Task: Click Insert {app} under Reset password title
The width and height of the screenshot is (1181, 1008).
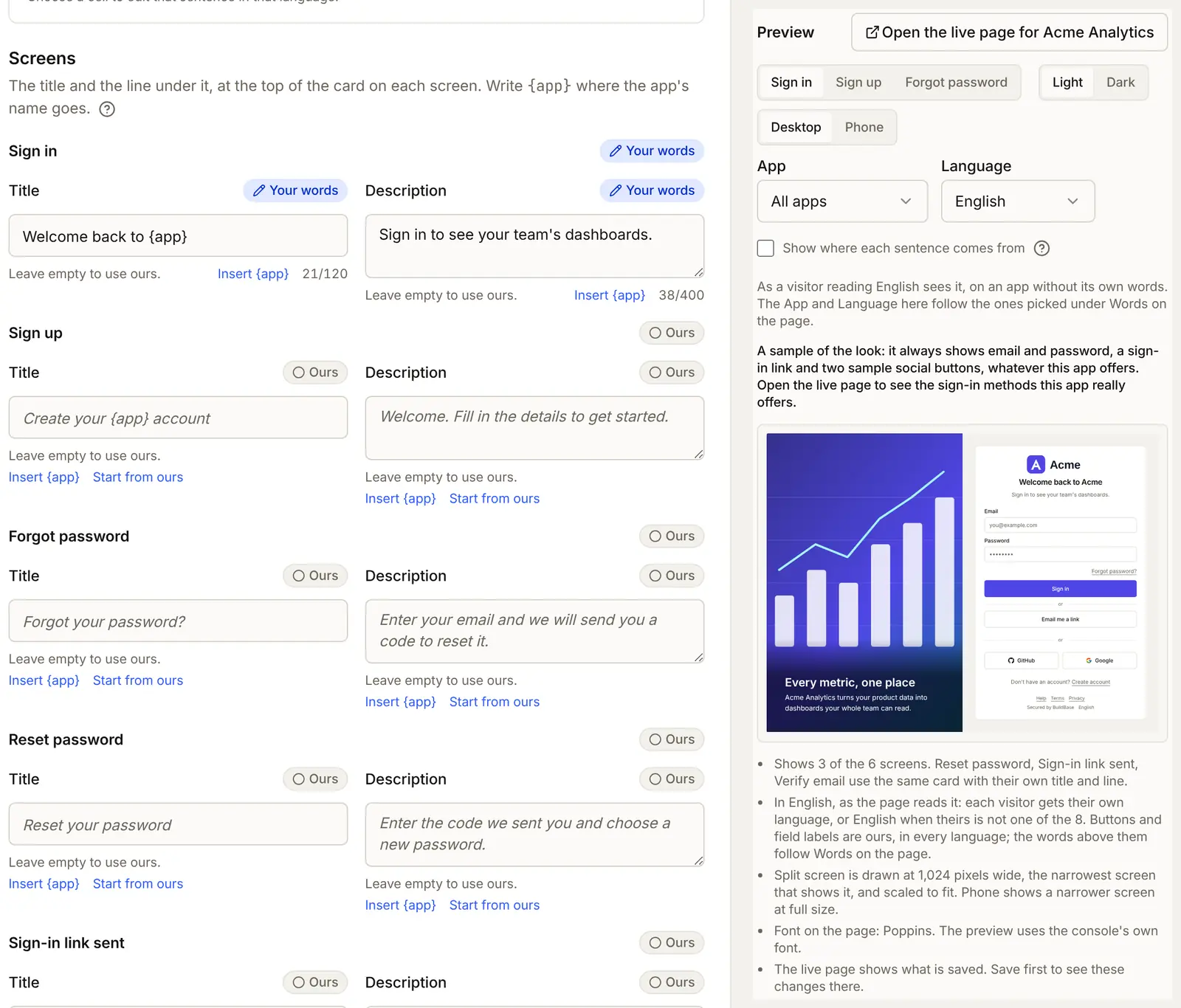Action: click(44, 884)
